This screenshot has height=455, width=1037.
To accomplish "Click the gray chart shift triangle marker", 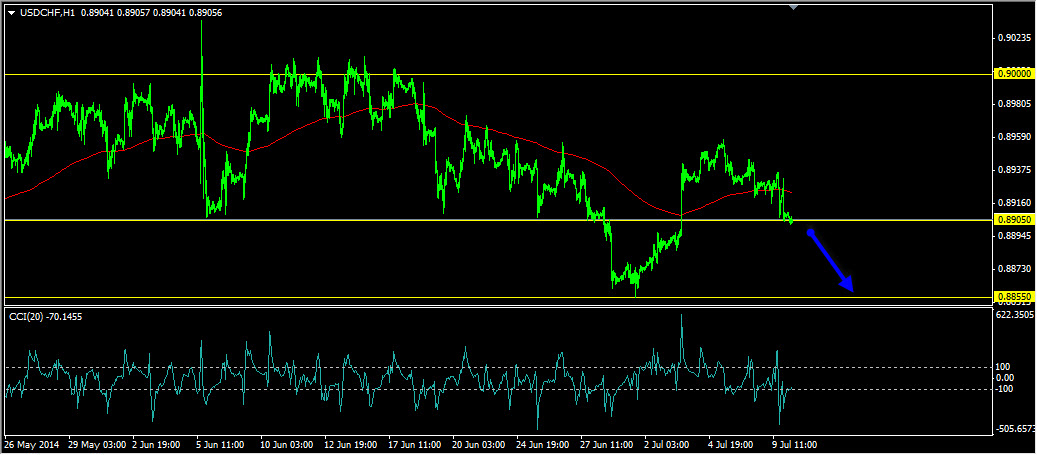I will click(794, 7).
